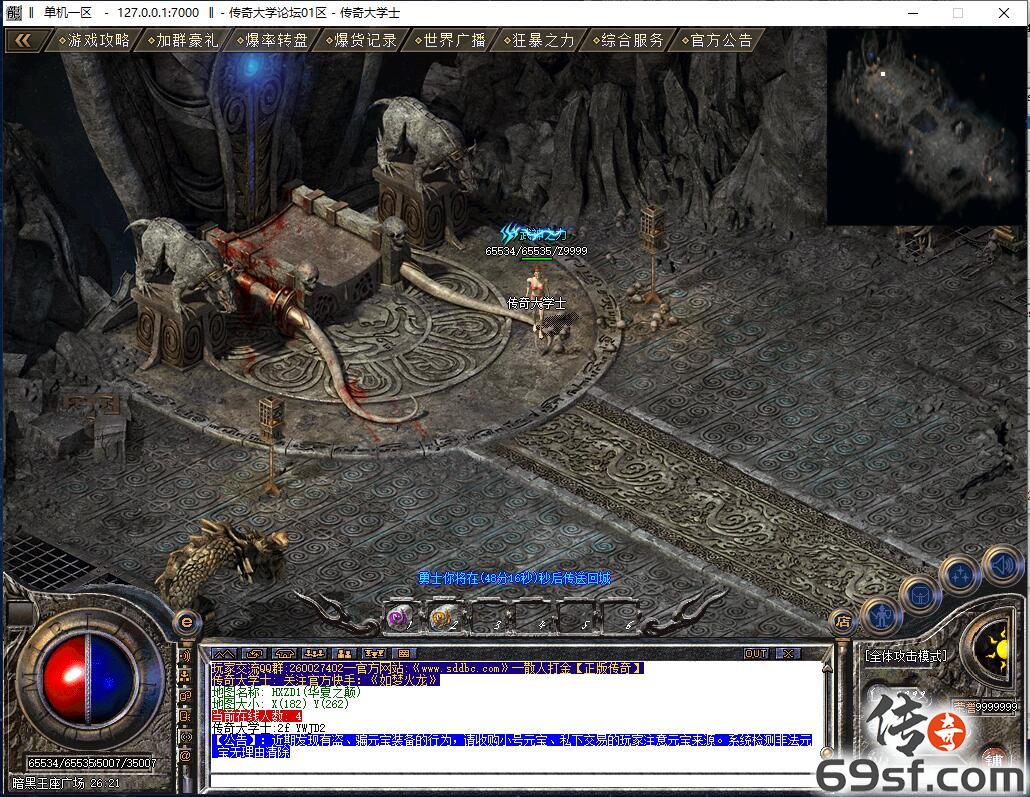This screenshot has width=1030, height=797.
Task: Toggle the third chat channel icon in side strip
Action: (186, 695)
